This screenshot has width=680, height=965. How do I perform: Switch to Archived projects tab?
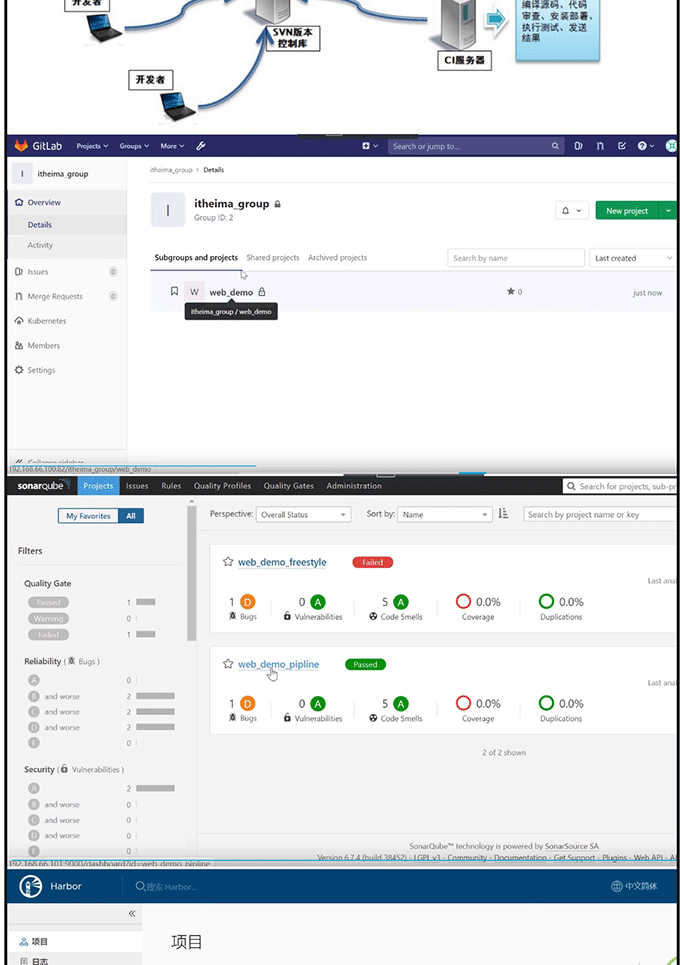(x=337, y=257)
